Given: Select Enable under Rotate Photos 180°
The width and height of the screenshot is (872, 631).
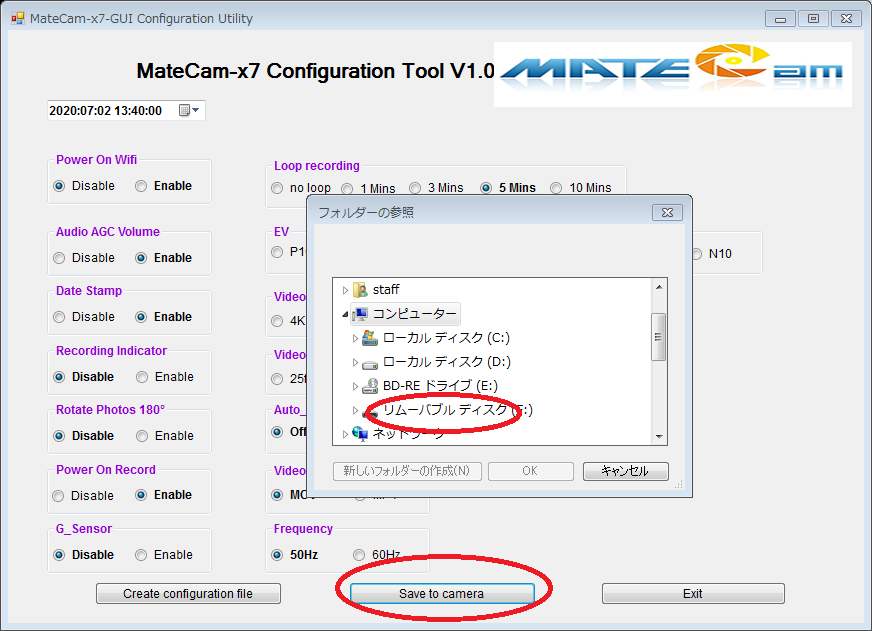Looking at the screenshot, I should 142,436.
